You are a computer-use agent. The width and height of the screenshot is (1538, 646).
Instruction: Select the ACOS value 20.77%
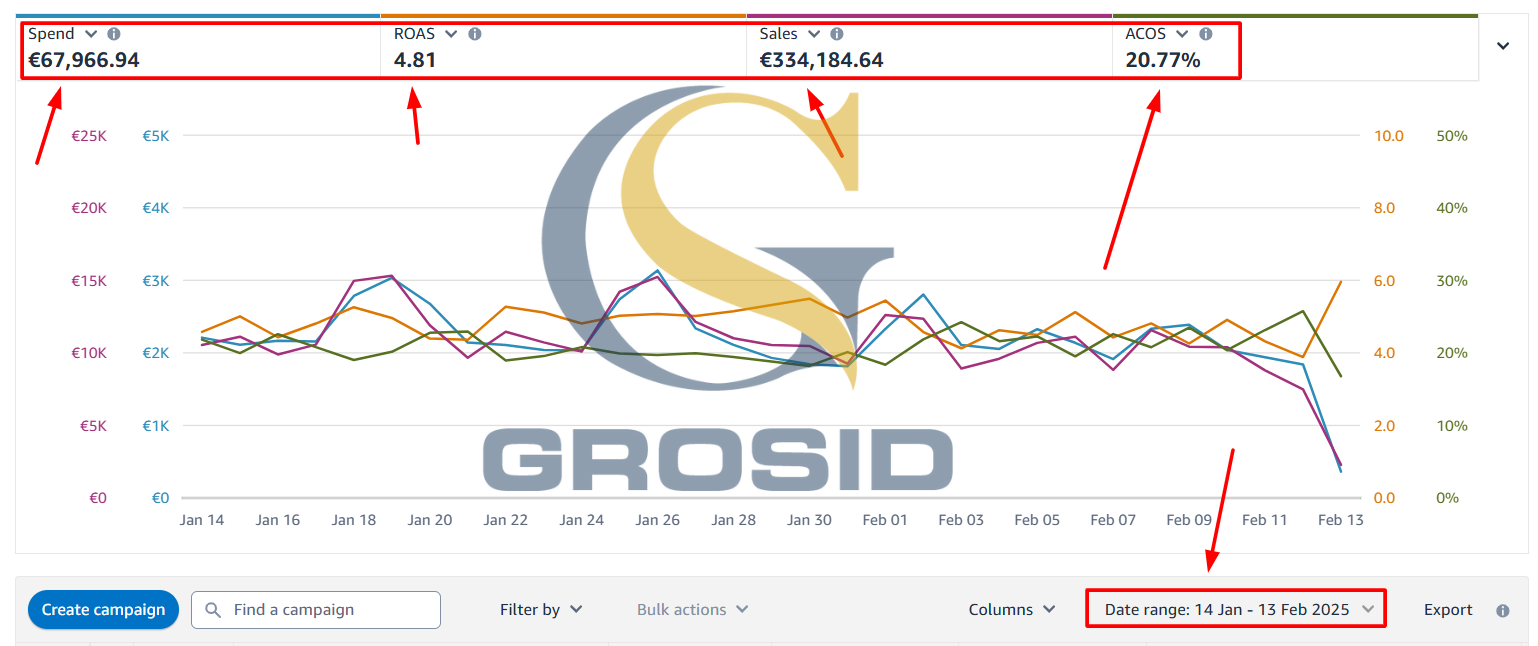[x=1163, y=60]
